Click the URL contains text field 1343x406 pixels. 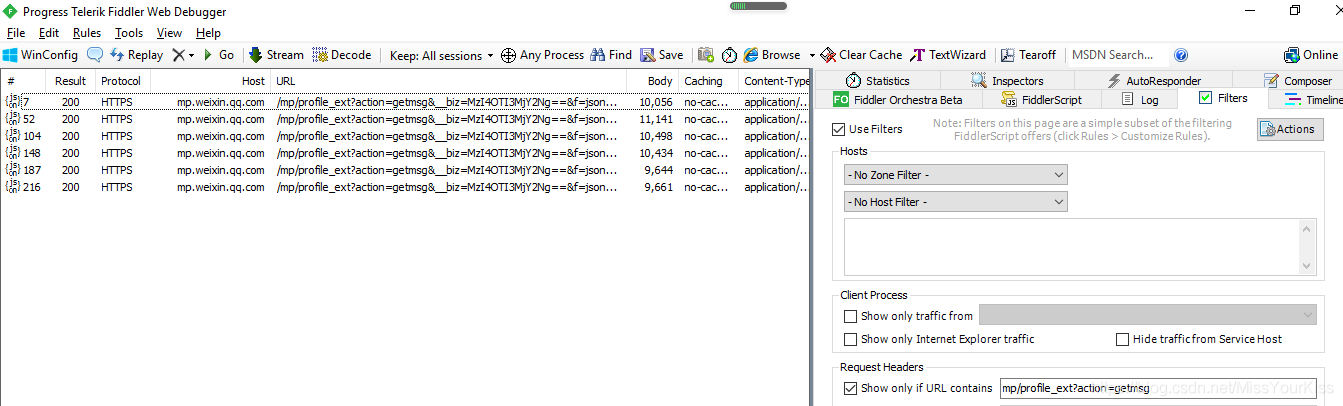[1157, 388]
